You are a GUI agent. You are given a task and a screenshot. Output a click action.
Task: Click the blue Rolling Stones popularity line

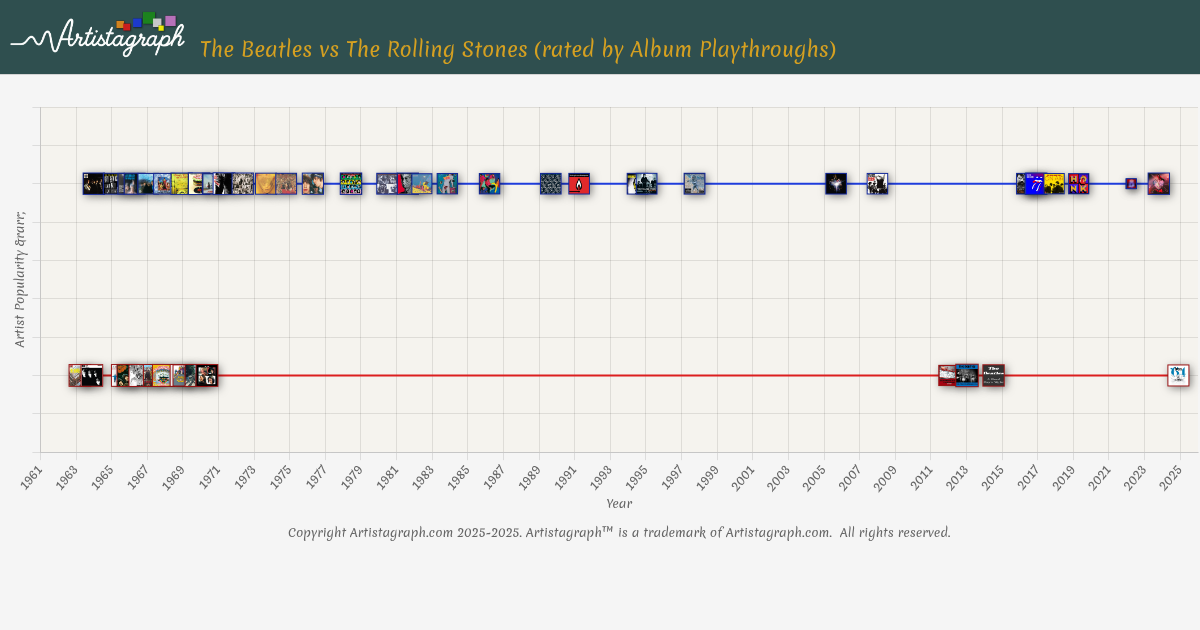[x=760, y=184]
